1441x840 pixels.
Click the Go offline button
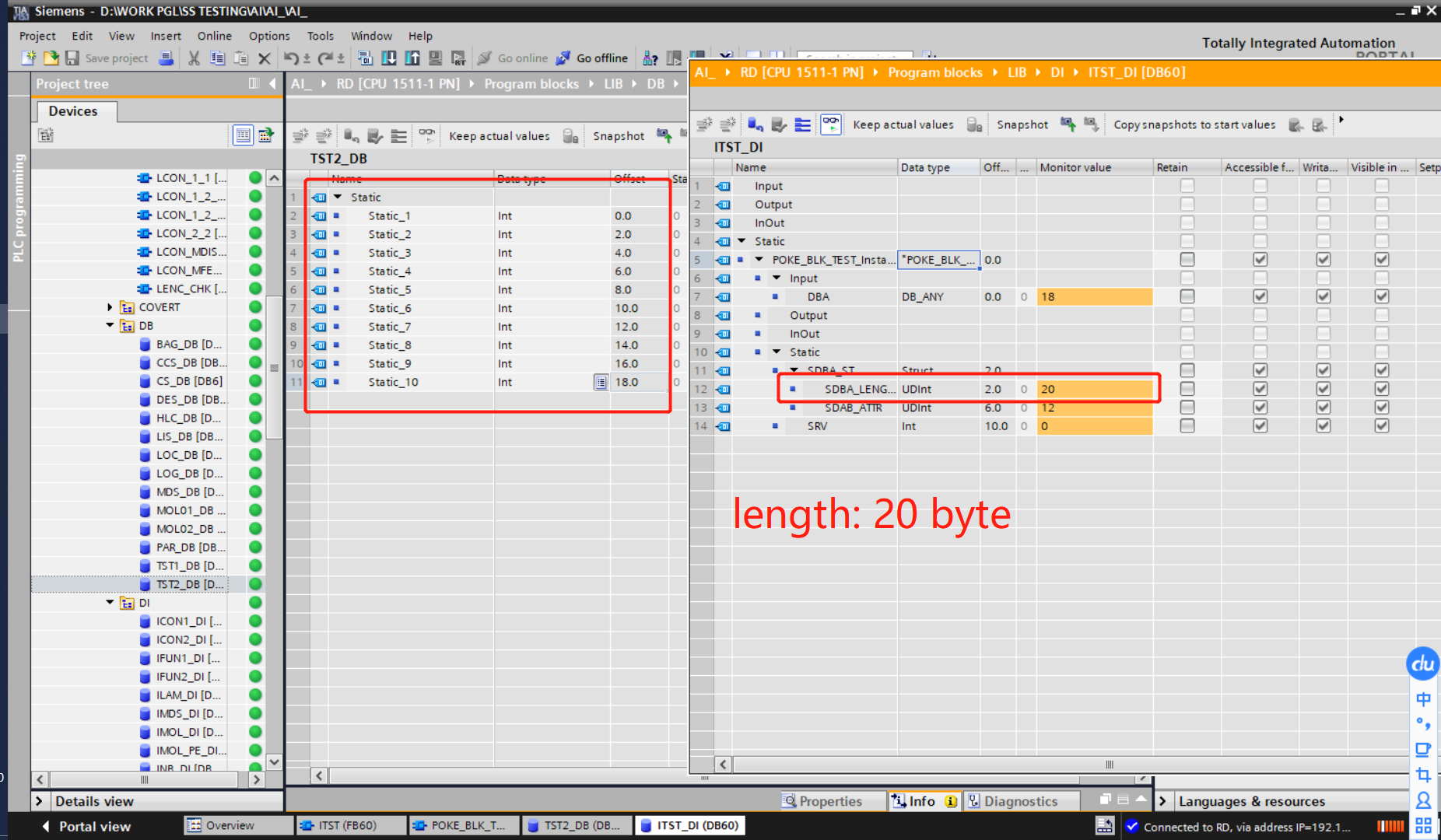[x=592, y=58]
